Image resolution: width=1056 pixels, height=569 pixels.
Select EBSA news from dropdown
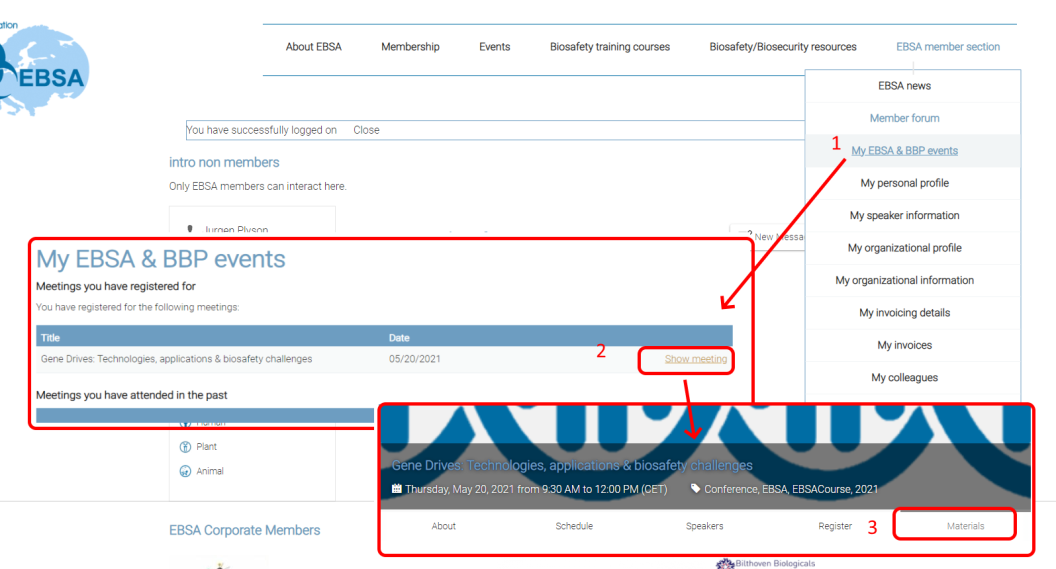click(x=904, y=86)
